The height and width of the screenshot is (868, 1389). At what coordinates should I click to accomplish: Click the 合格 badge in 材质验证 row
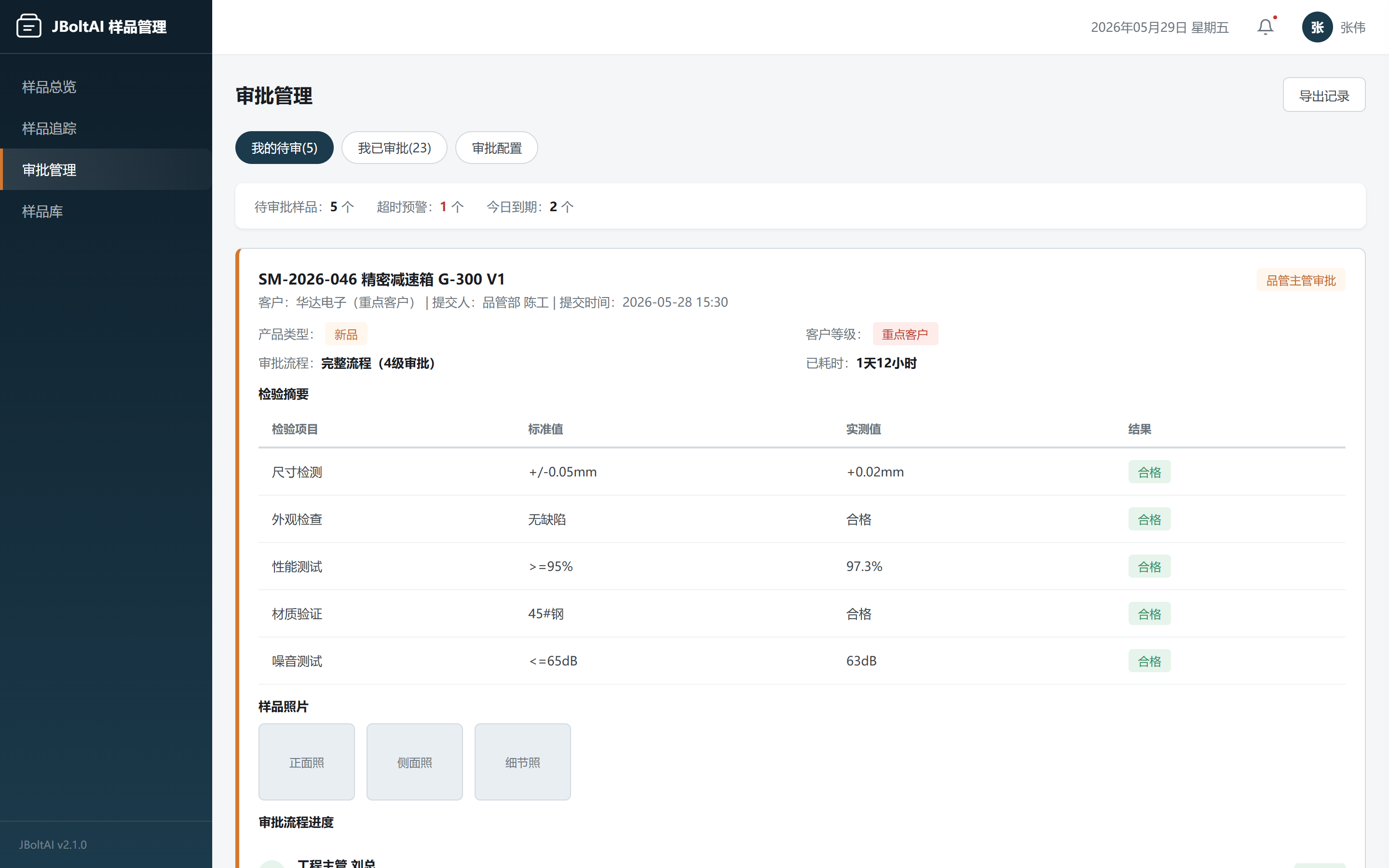tap(1149, 614)
